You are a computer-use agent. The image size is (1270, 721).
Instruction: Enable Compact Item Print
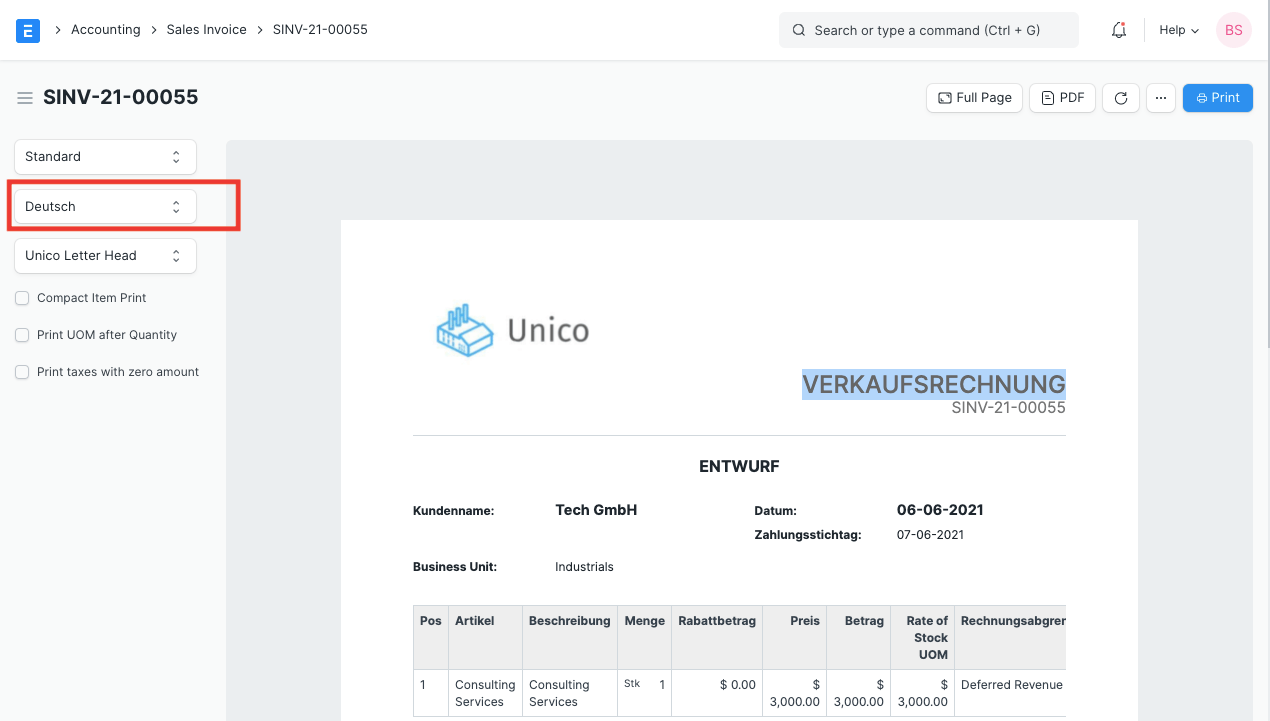click(x=21, y=298)
